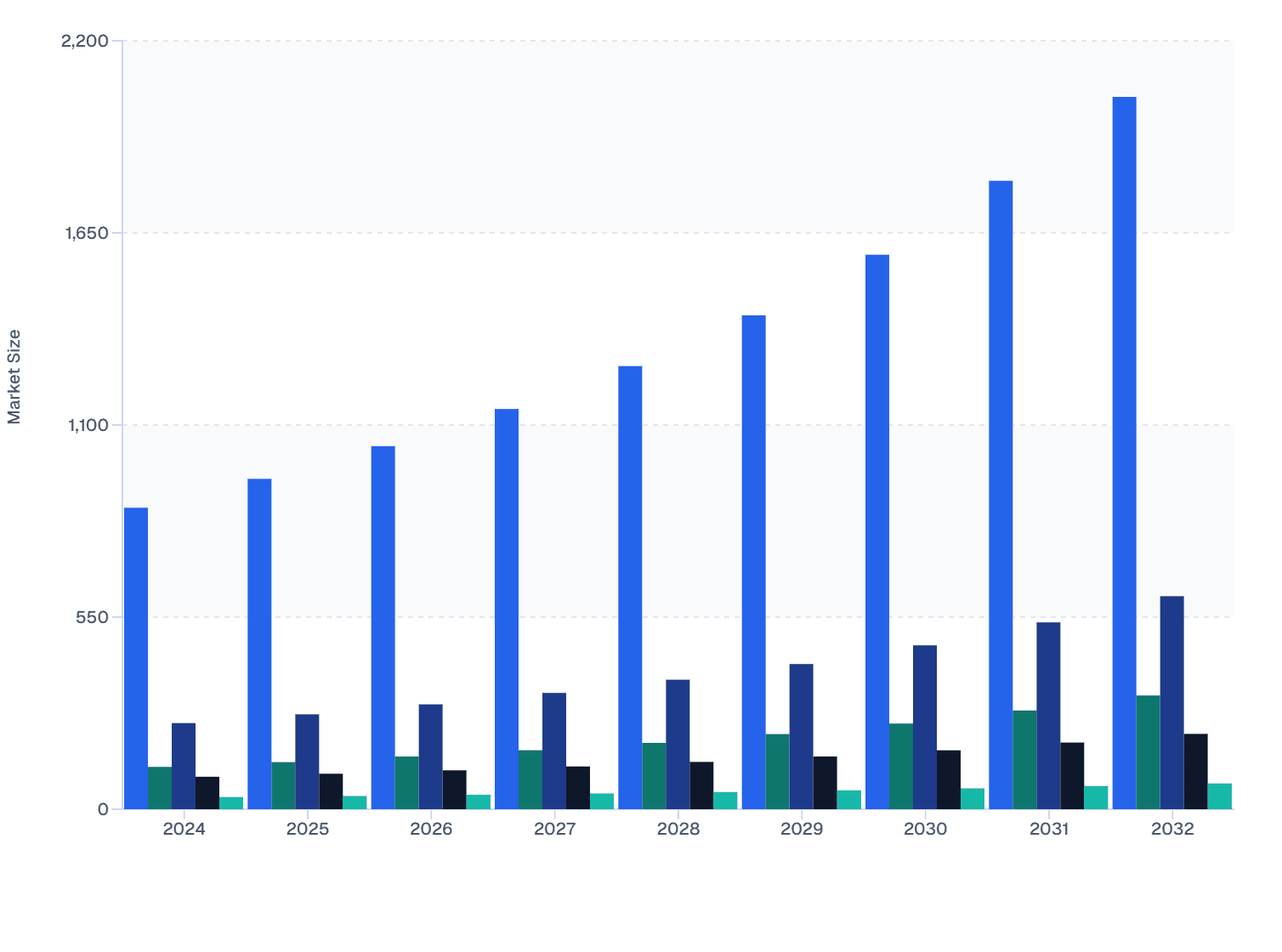The width and height of the screenshot is (1282, 952).
Task: Click the turquoise bar for 2032
Action: (1219, 796)
